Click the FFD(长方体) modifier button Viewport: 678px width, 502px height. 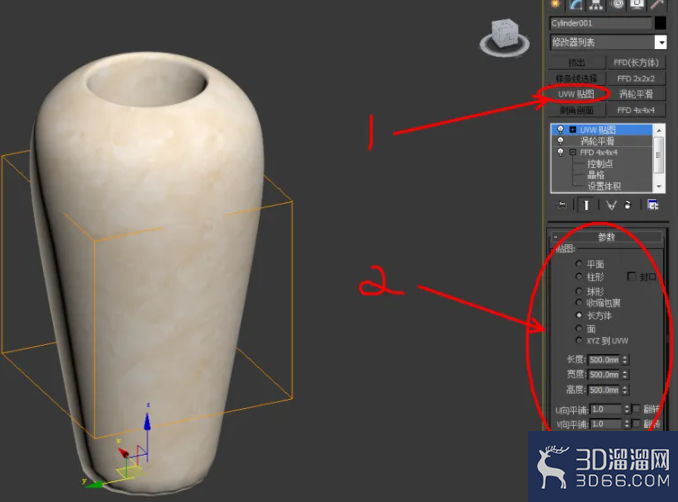tap(636, 63)
